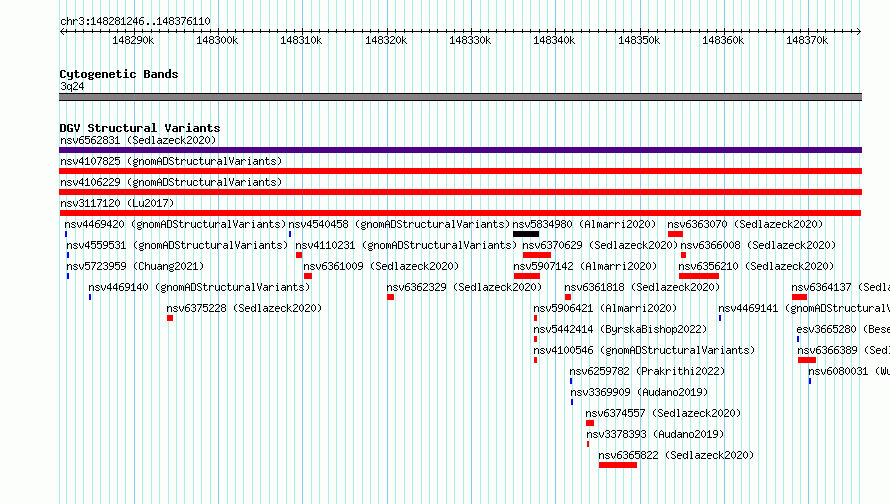Open nsv4110231 gnomAD label
The image size is (890, 504).
click(x=406, y=245)
